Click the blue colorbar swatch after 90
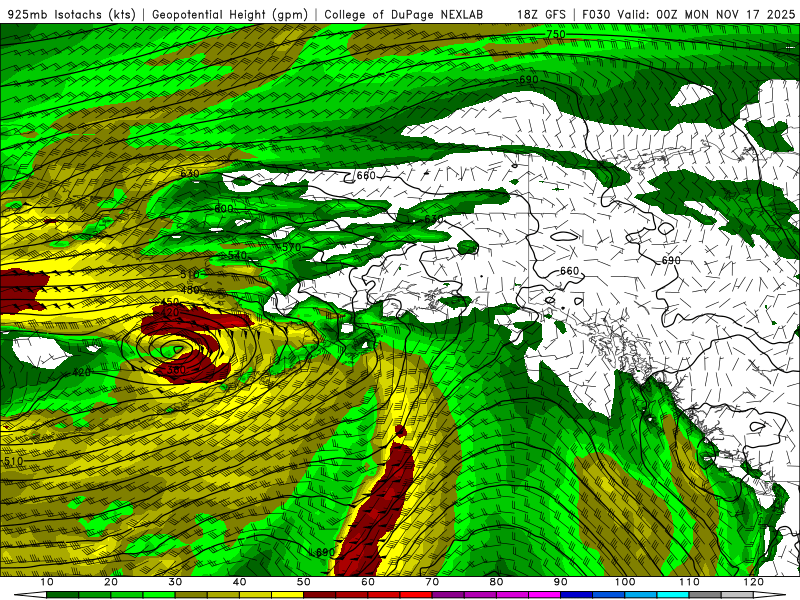Image resolution: width=800 pixels, height=600 pixels. click(577, 595)
